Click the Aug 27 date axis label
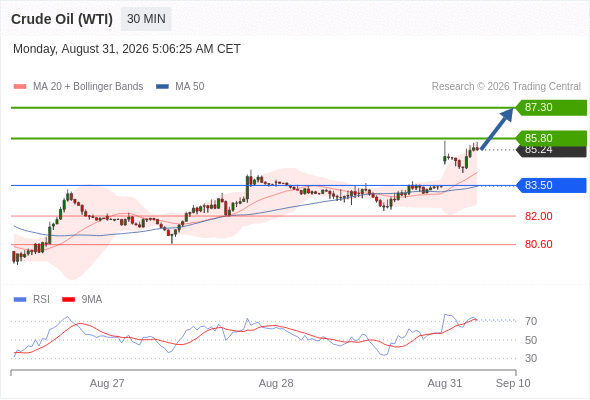Screen dimensions: 590x400 click(107, 383)
